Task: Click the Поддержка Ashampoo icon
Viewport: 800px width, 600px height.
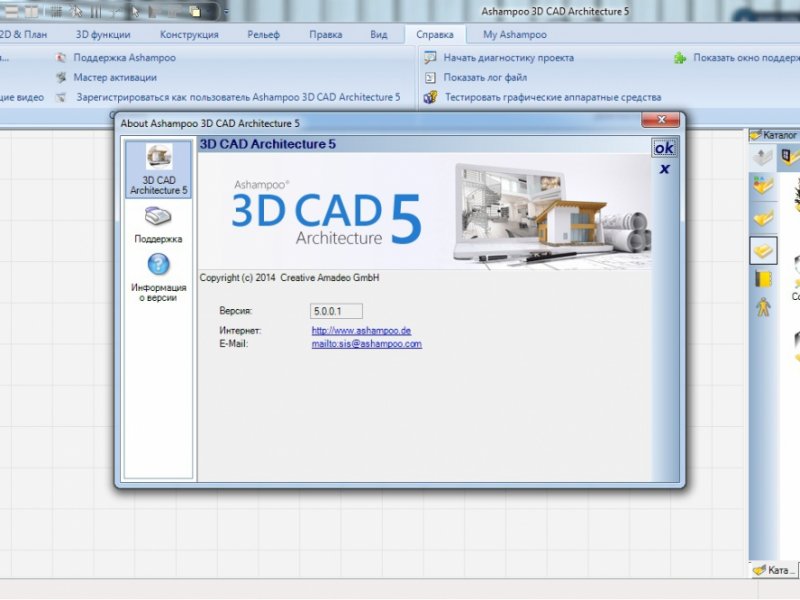Action: click(61, 58)
